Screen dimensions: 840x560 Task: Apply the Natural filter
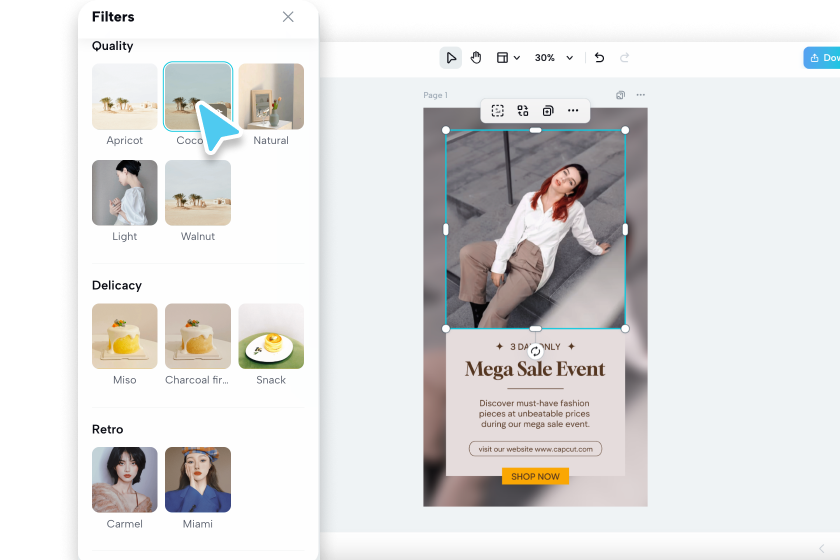pos(271,96)
